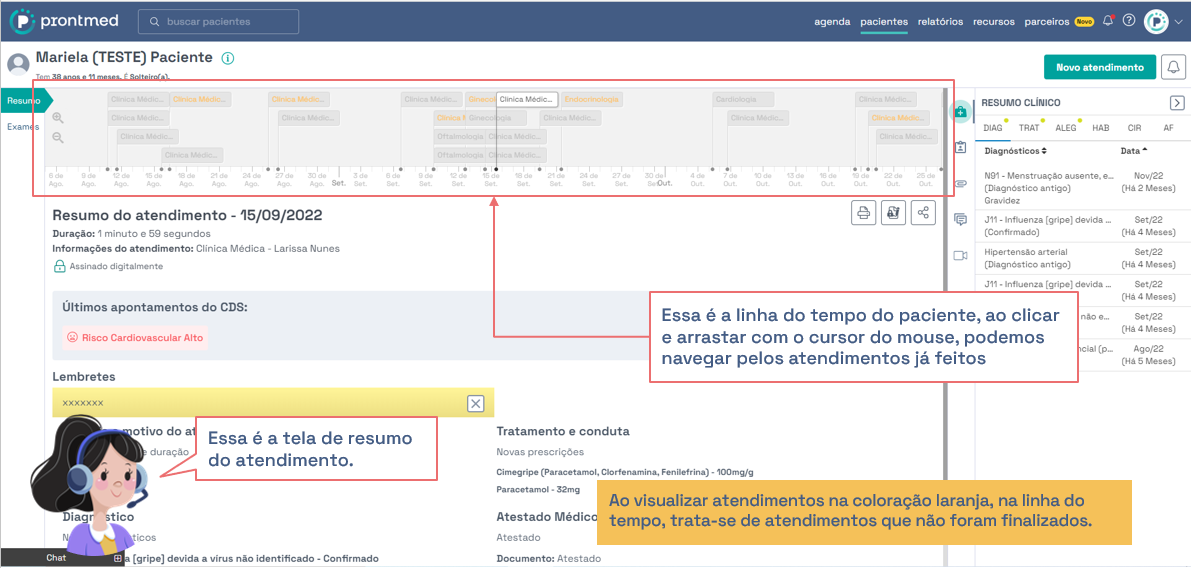Screen dimensions: 1191x568
Task: Open the help question mark icon
Action: point(1129,21)
